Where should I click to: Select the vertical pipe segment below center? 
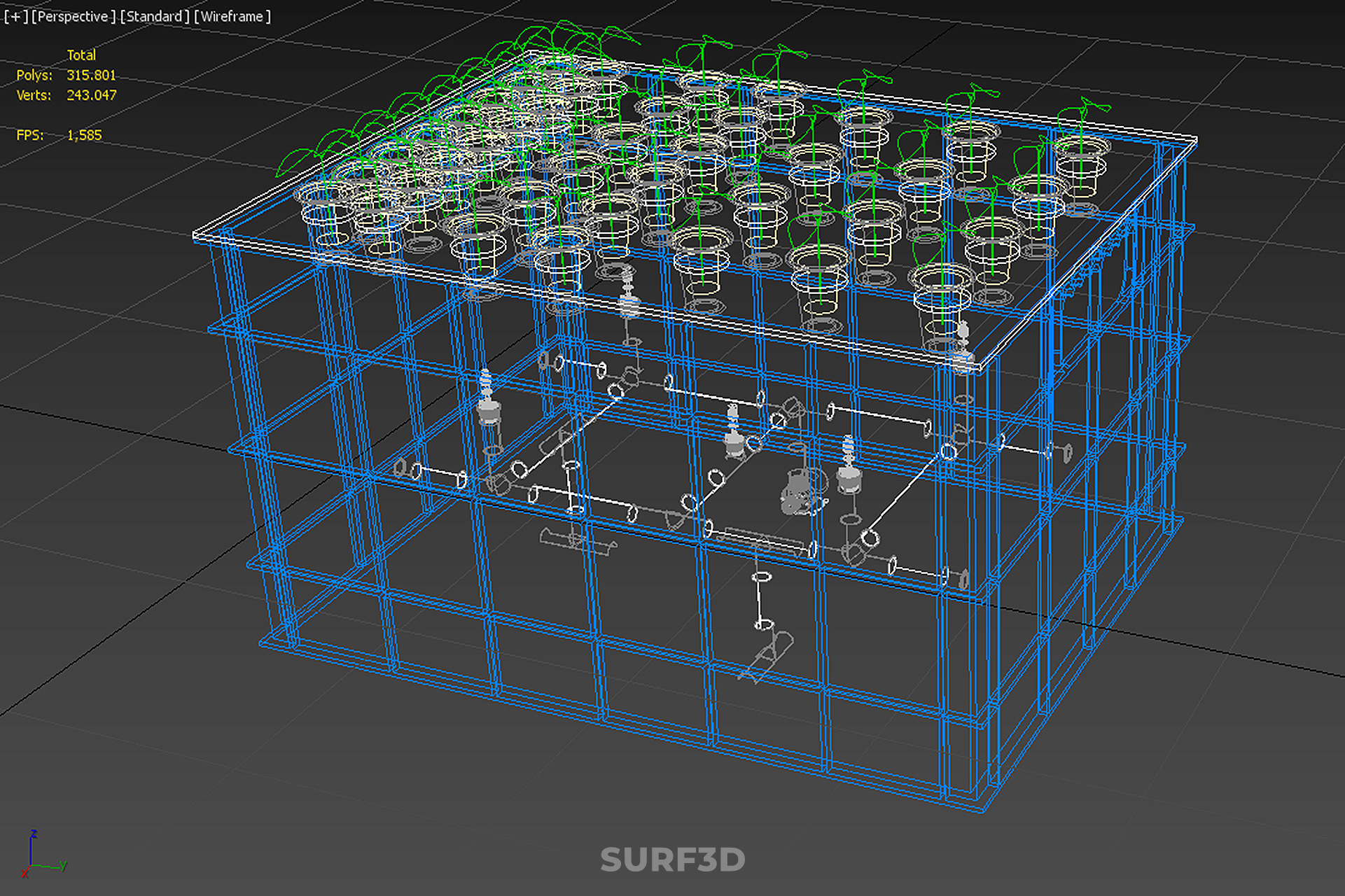(x=760, y=601)
